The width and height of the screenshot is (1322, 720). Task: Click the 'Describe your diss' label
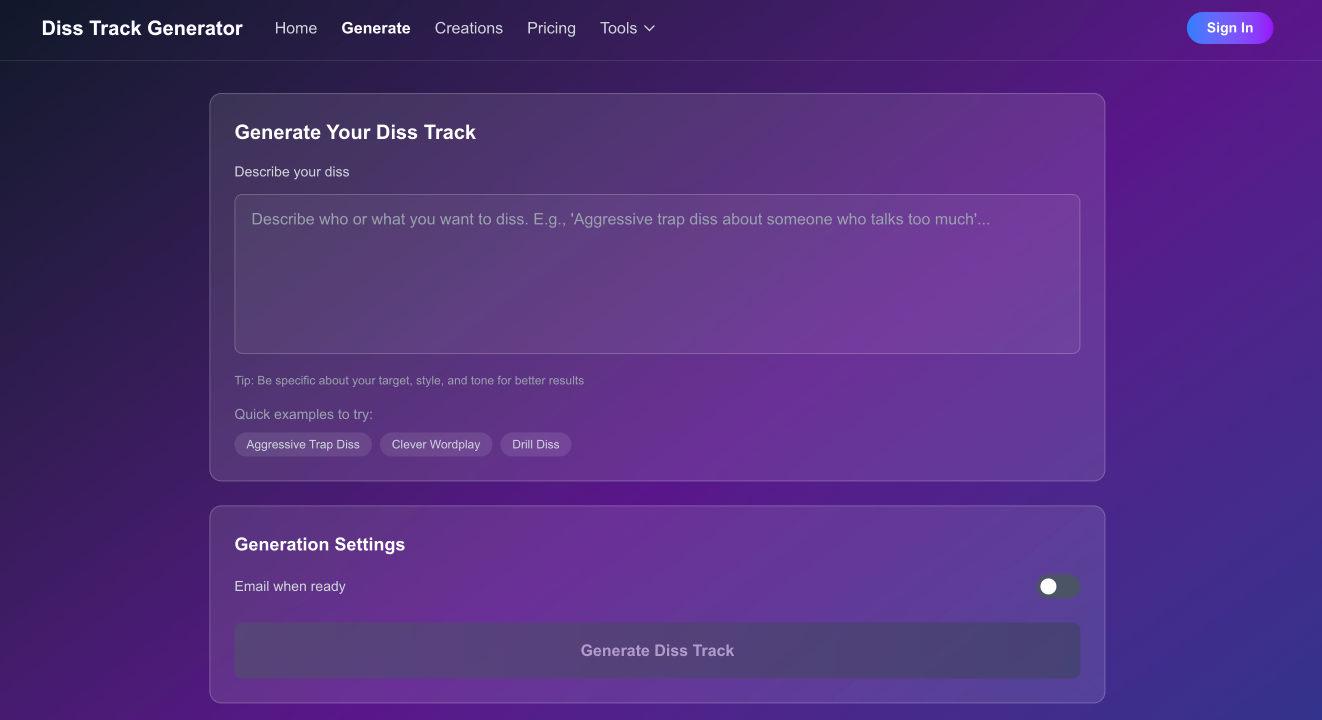click(x=292, y=172)
